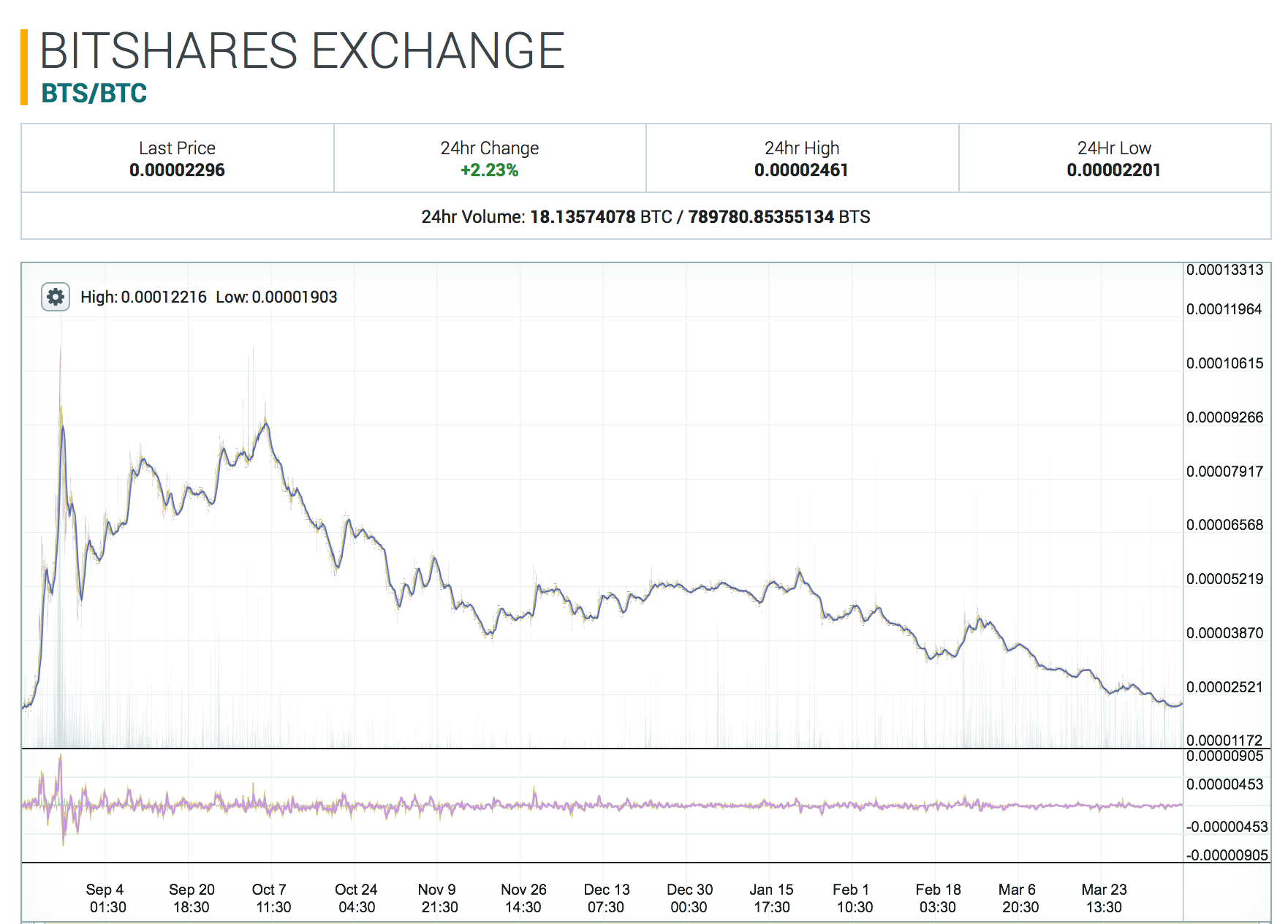
Task: Click the 0.00000905 indicator axis label
Action: coord(1225,756)
